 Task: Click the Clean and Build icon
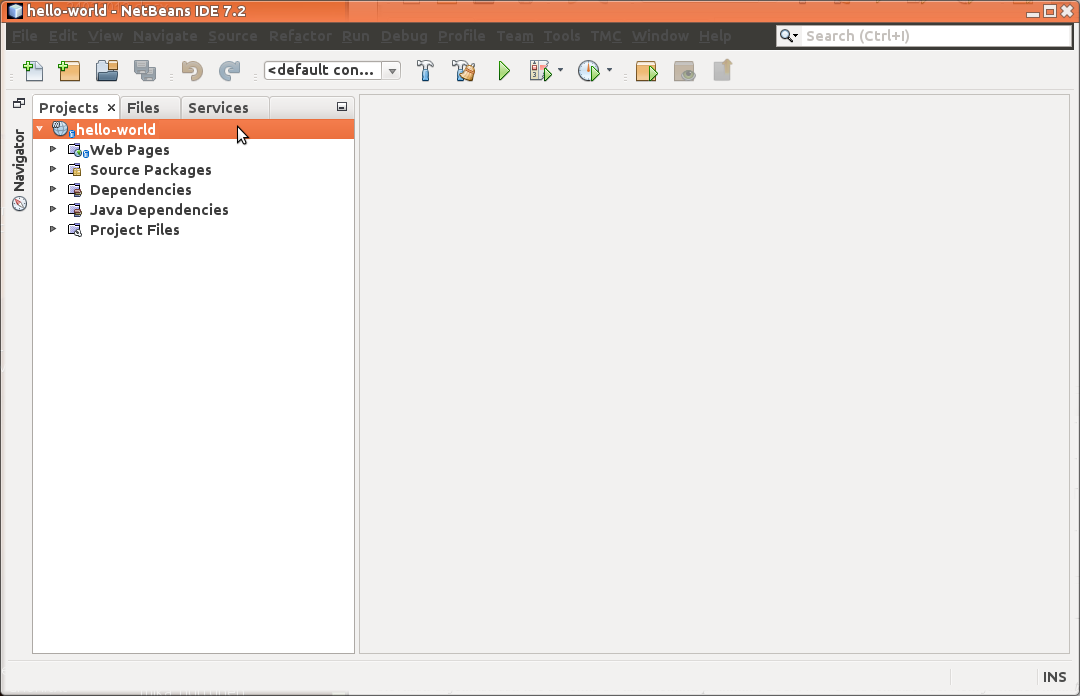point(463,71)
